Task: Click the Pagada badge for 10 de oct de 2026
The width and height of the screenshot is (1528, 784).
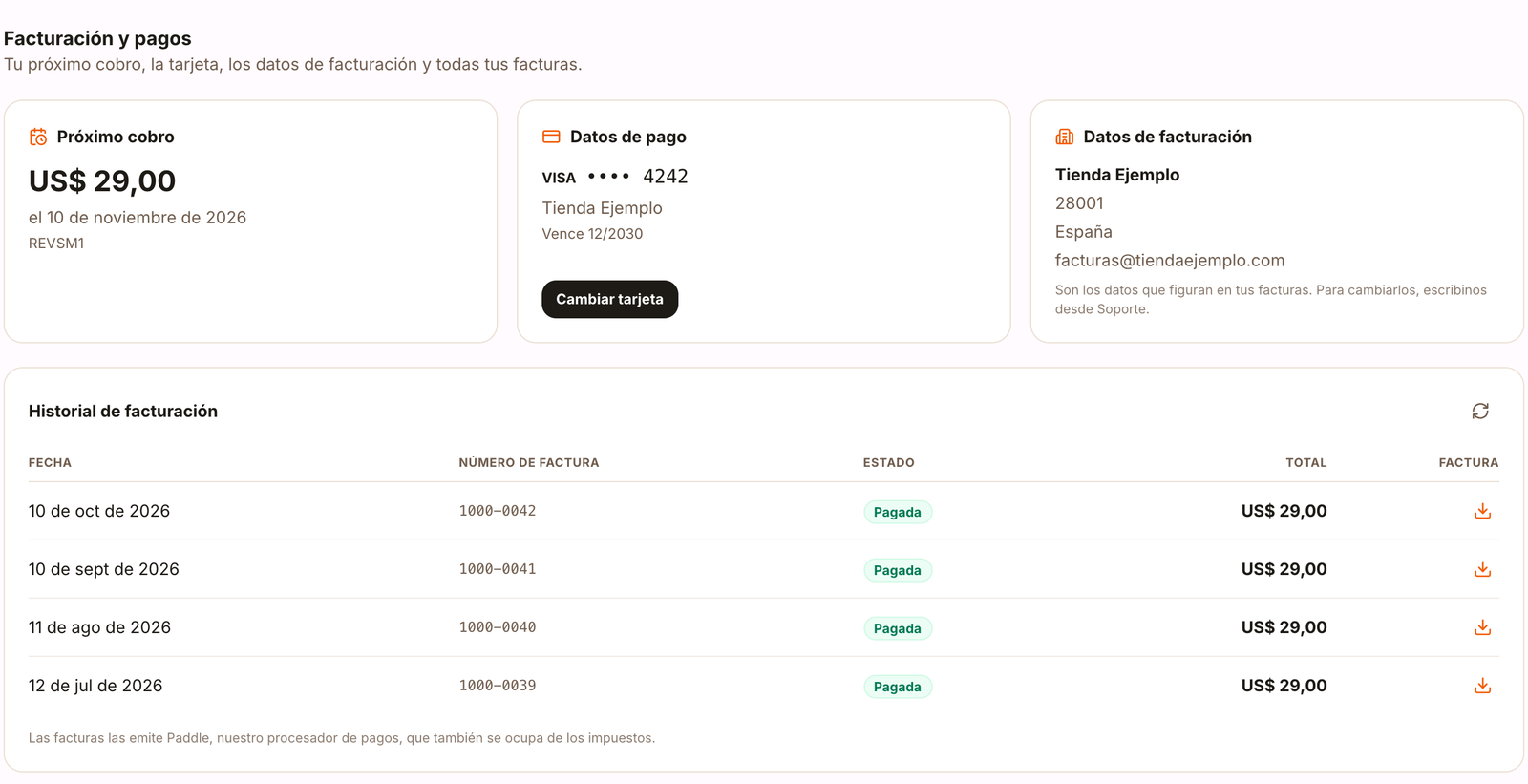Action: coord(898,512)
